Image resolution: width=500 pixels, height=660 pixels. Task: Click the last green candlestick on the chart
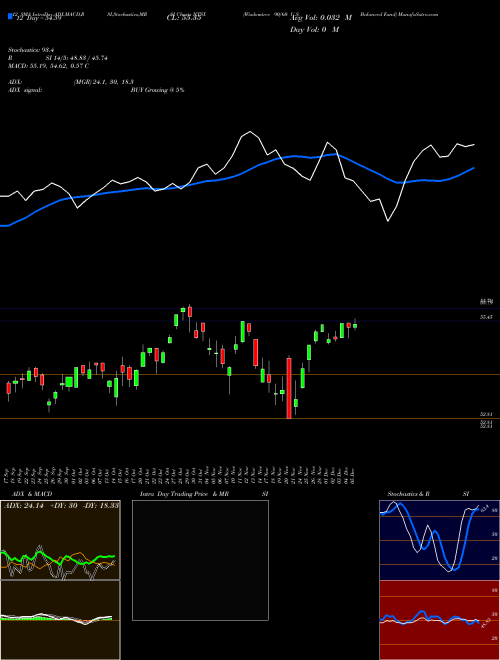355,325
